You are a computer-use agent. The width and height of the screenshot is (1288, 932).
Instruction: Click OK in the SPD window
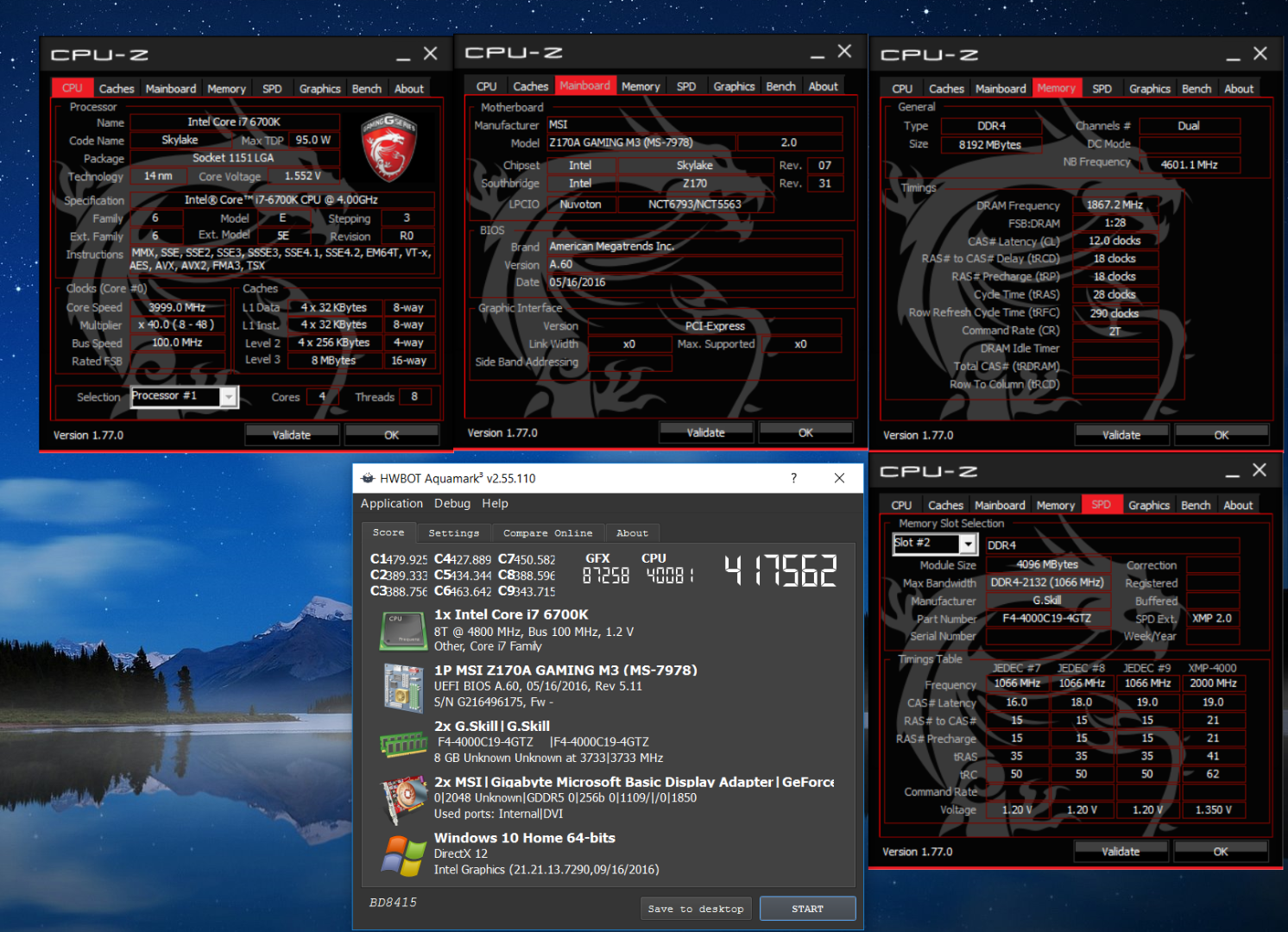coord(1221,851)
